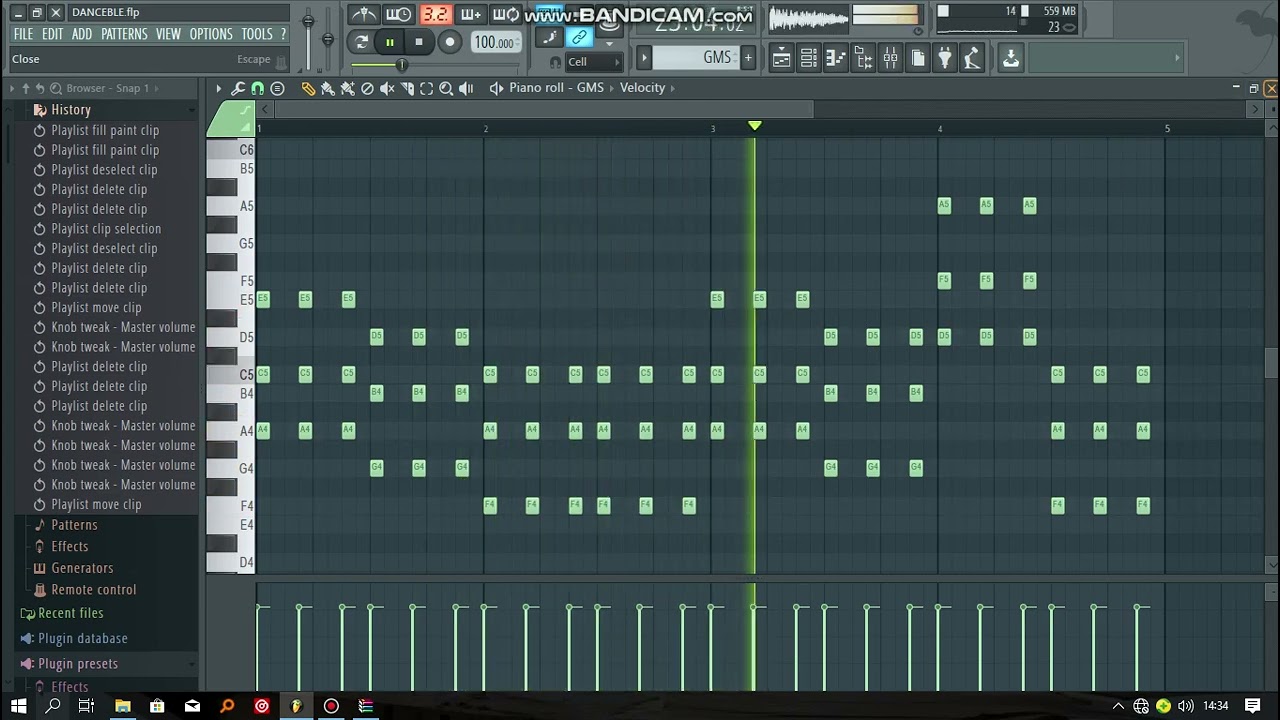Toggle the record button
Viewport: 1280px width, 720px height.
(x=450, y=42)
